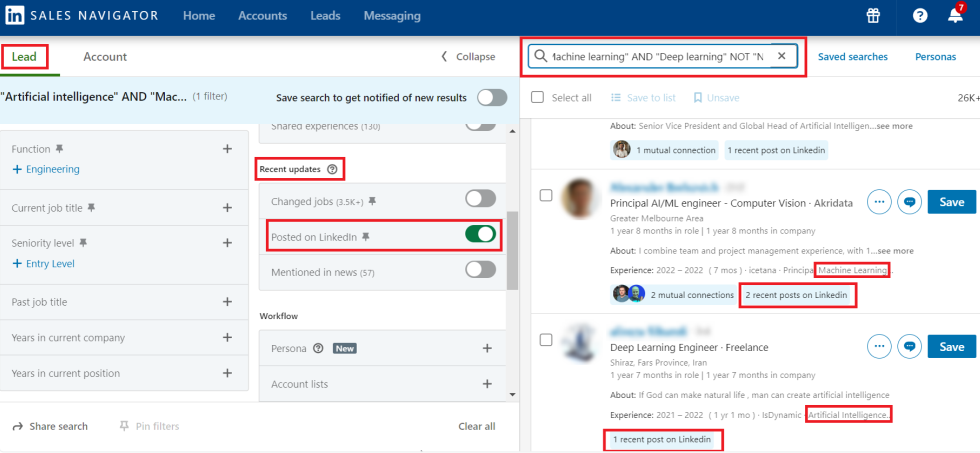The width and height of the screenshot is (980, 453).
Task: Open Messaging in the top navigation
Action: pyautogui.click(x=392, y=16)
